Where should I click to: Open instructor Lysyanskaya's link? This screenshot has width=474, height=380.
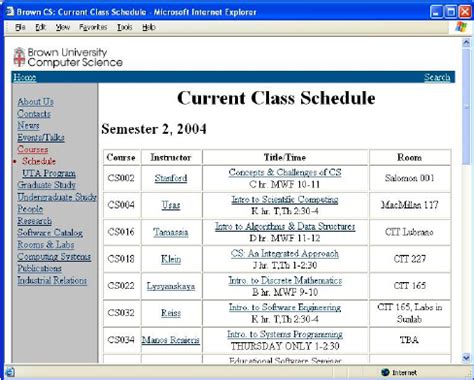click(x=171, y=286)
